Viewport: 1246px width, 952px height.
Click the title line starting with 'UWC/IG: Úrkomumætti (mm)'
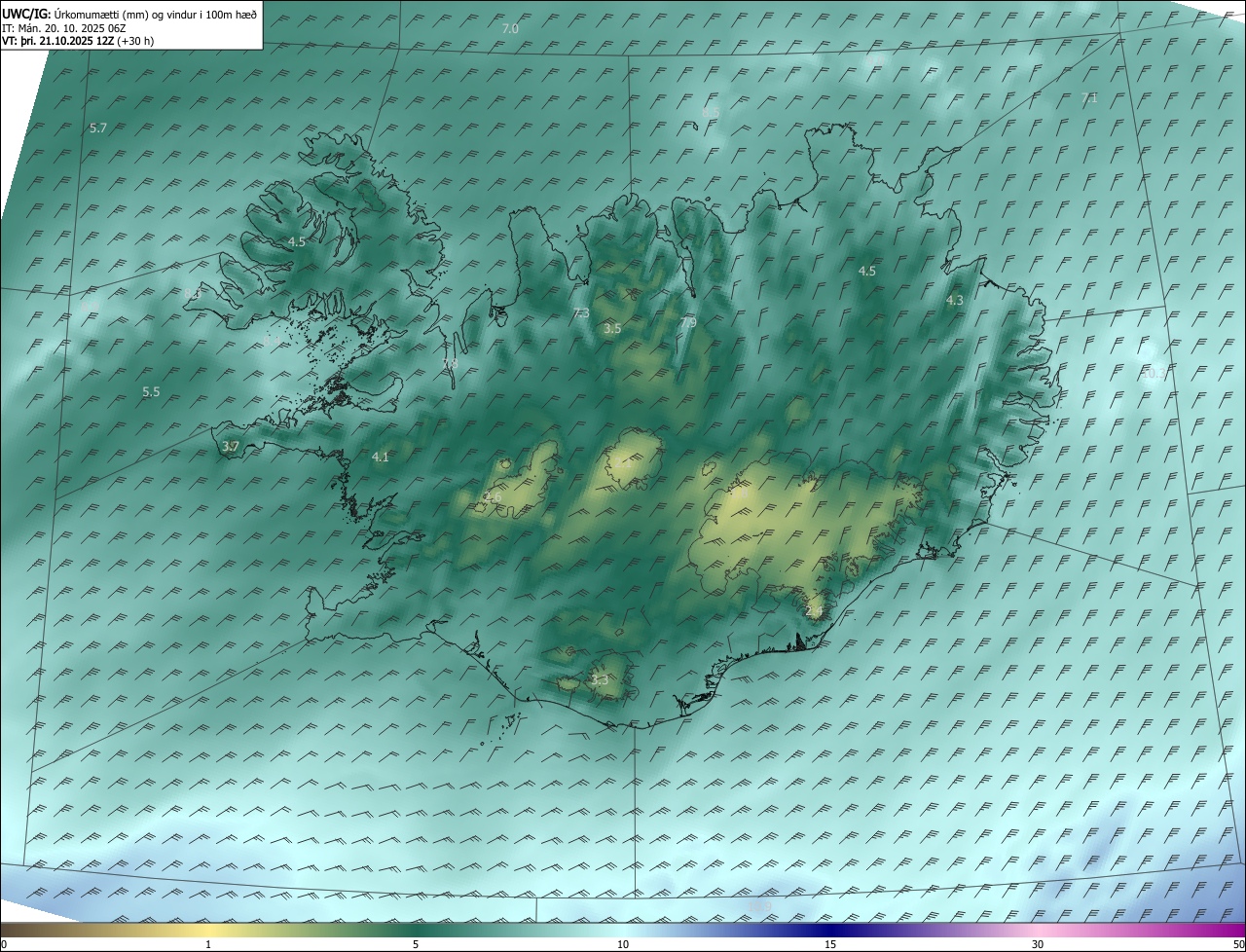tap(129, 14)
